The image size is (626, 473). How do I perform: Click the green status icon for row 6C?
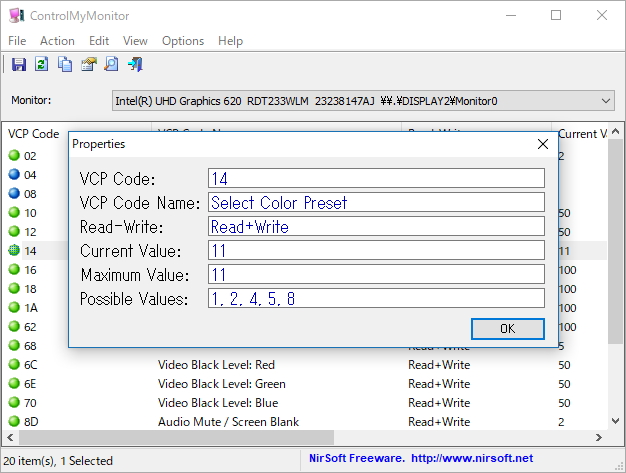pos(14,364)
